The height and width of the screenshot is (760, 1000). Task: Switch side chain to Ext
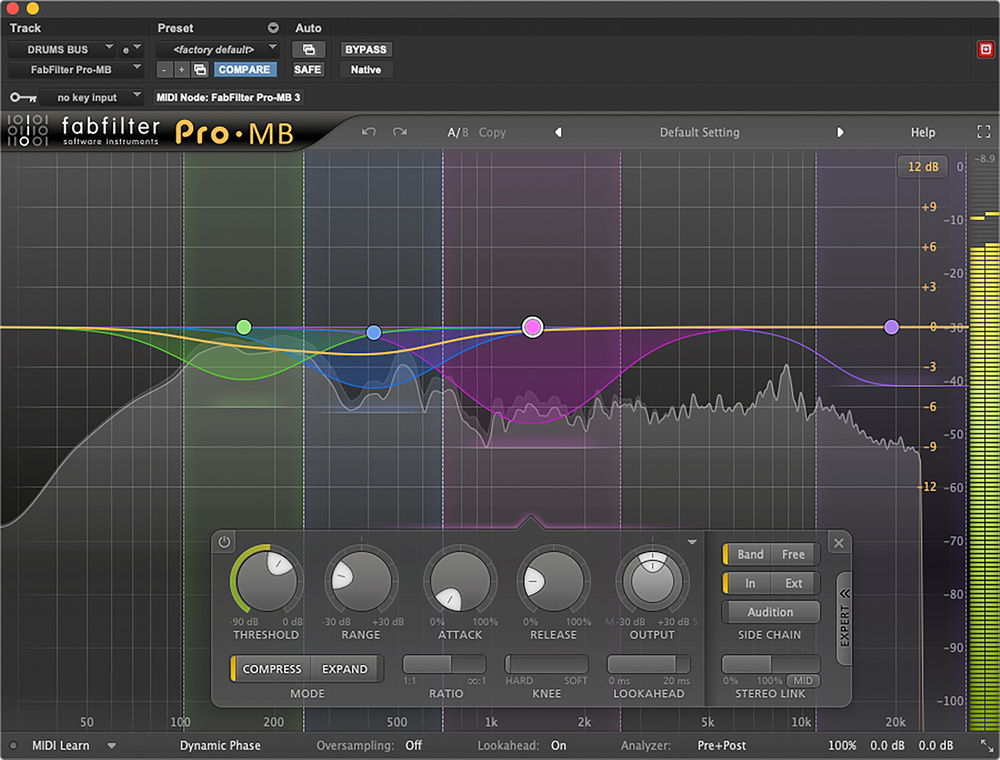coord(794,583)
